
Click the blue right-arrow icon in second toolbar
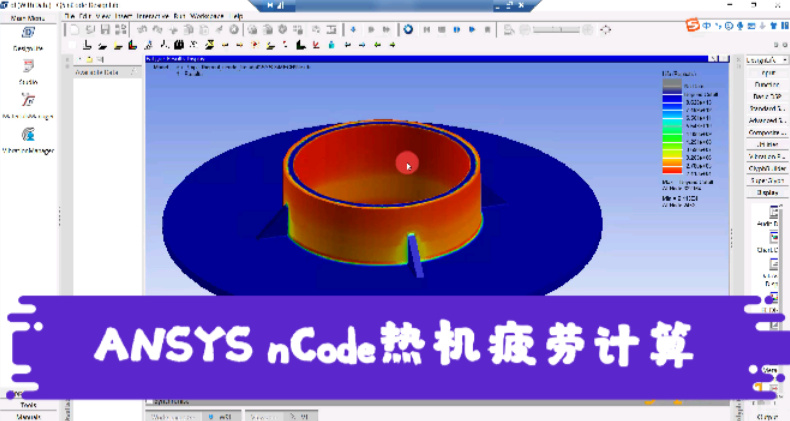[x=362, y=45]
